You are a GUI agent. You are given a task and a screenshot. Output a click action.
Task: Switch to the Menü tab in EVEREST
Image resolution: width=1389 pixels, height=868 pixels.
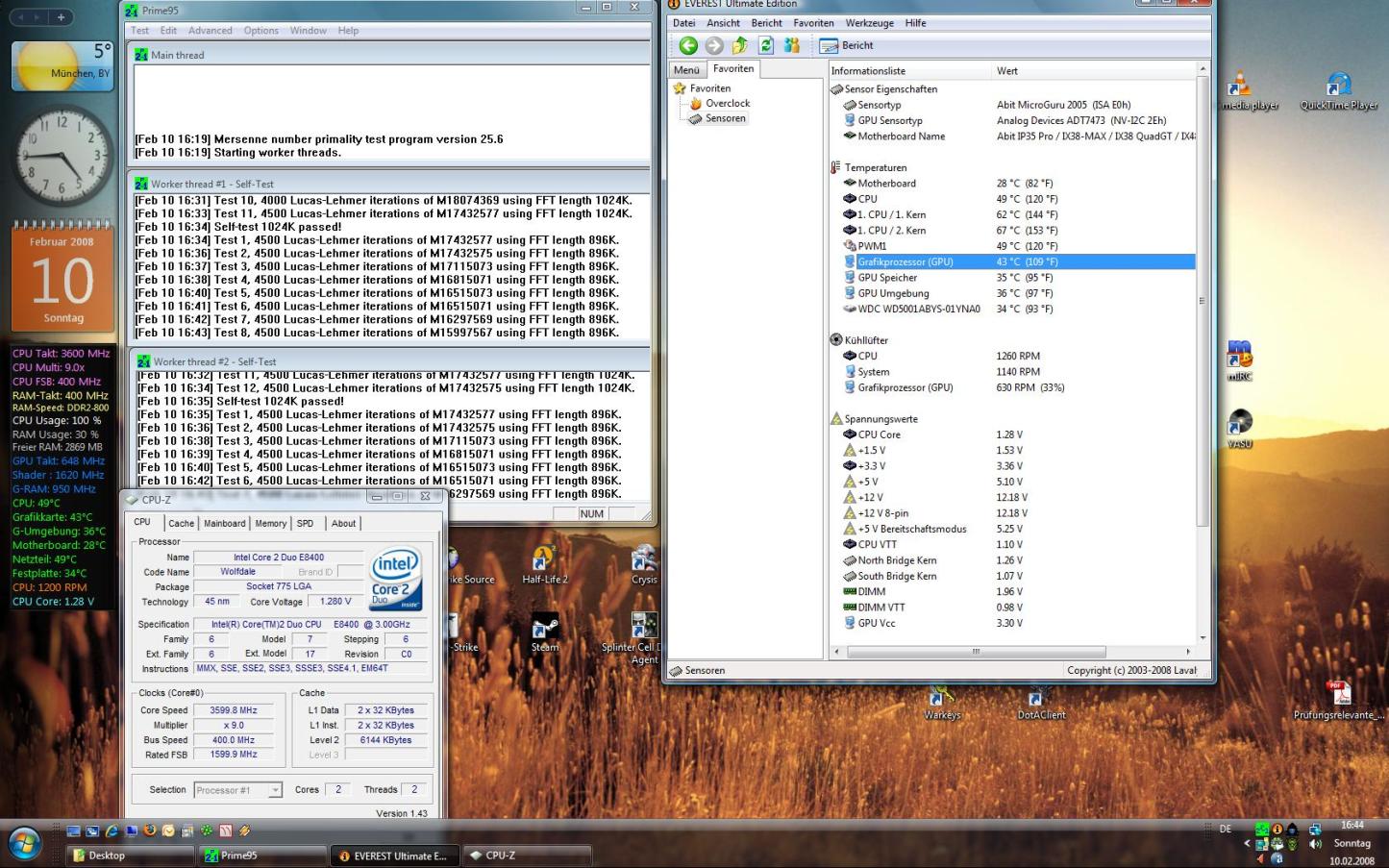point(686,69)
